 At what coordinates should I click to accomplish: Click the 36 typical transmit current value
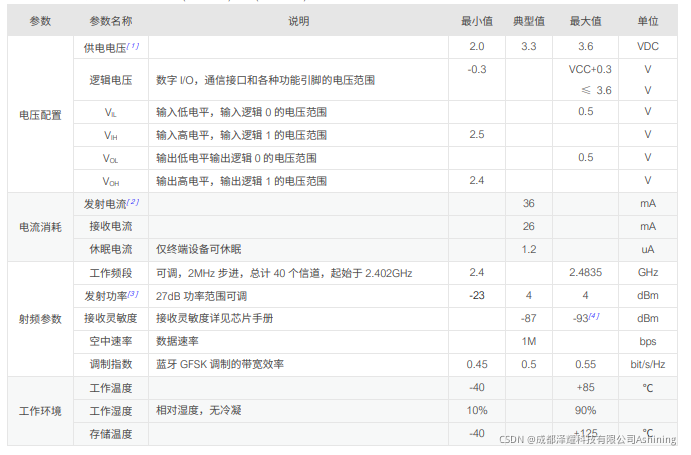[528, 203]
